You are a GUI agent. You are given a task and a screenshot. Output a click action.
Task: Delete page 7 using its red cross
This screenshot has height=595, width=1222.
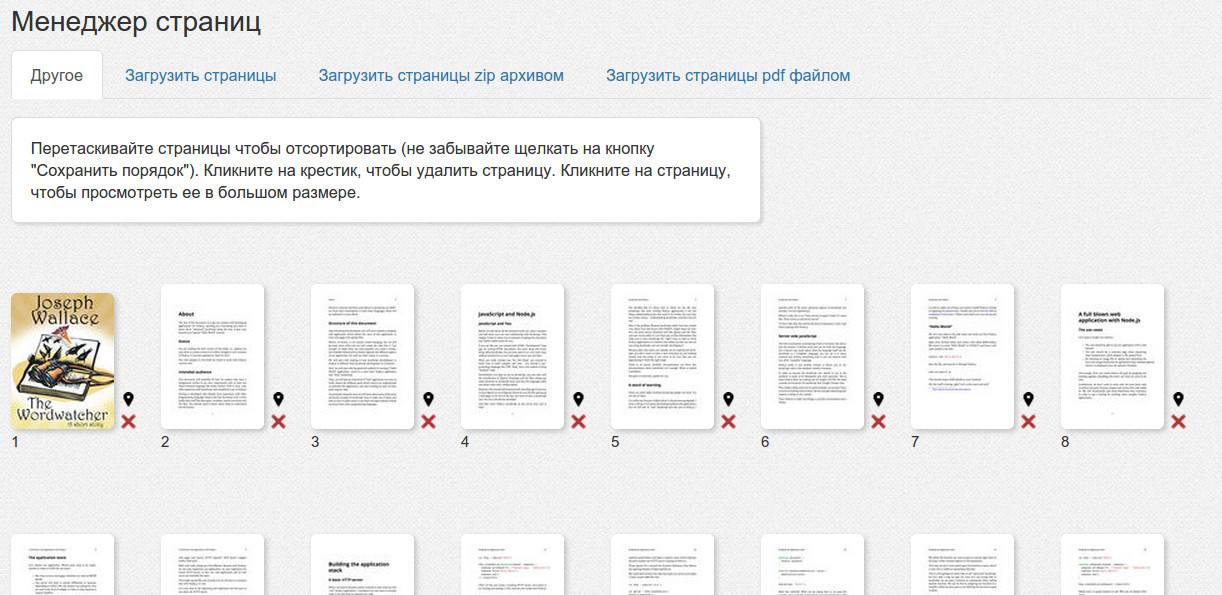click(1028, 422)
